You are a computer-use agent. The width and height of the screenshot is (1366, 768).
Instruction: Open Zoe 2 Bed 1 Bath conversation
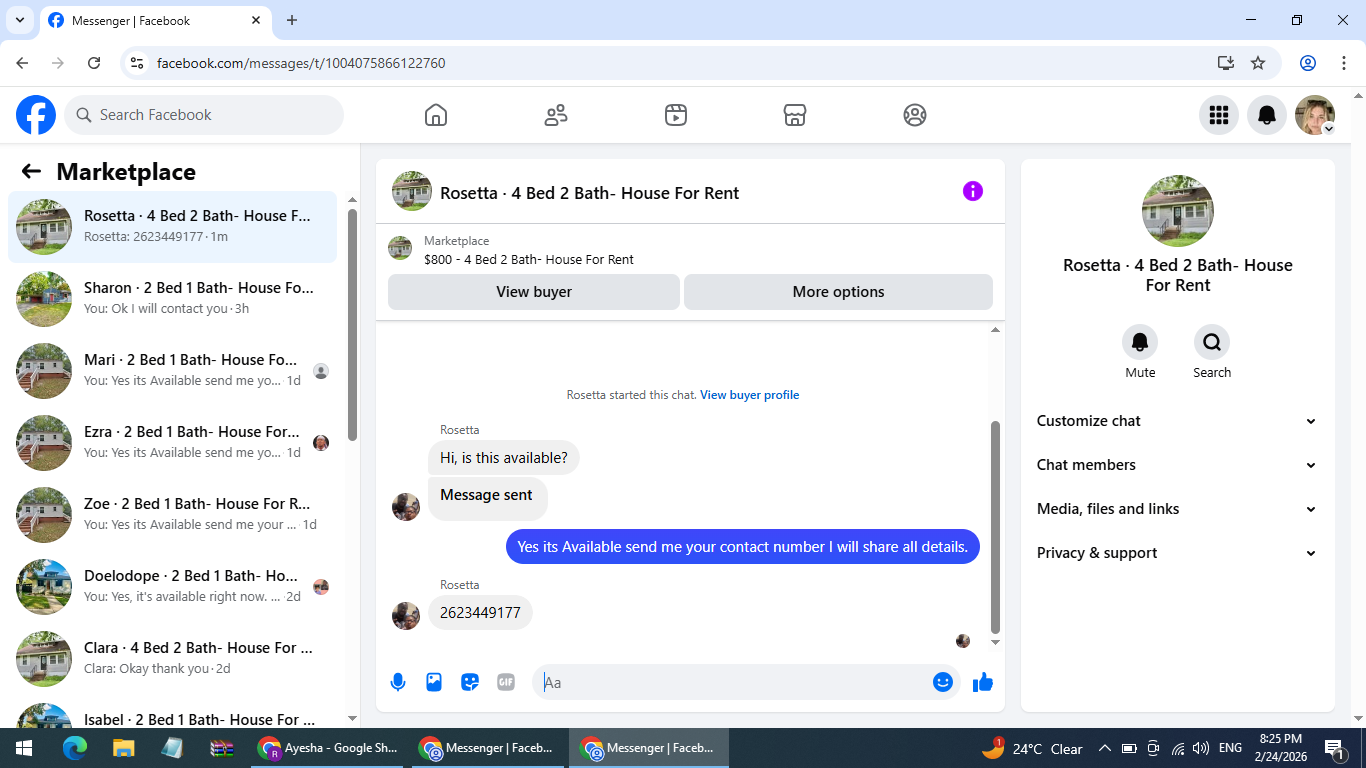[172, 515]
